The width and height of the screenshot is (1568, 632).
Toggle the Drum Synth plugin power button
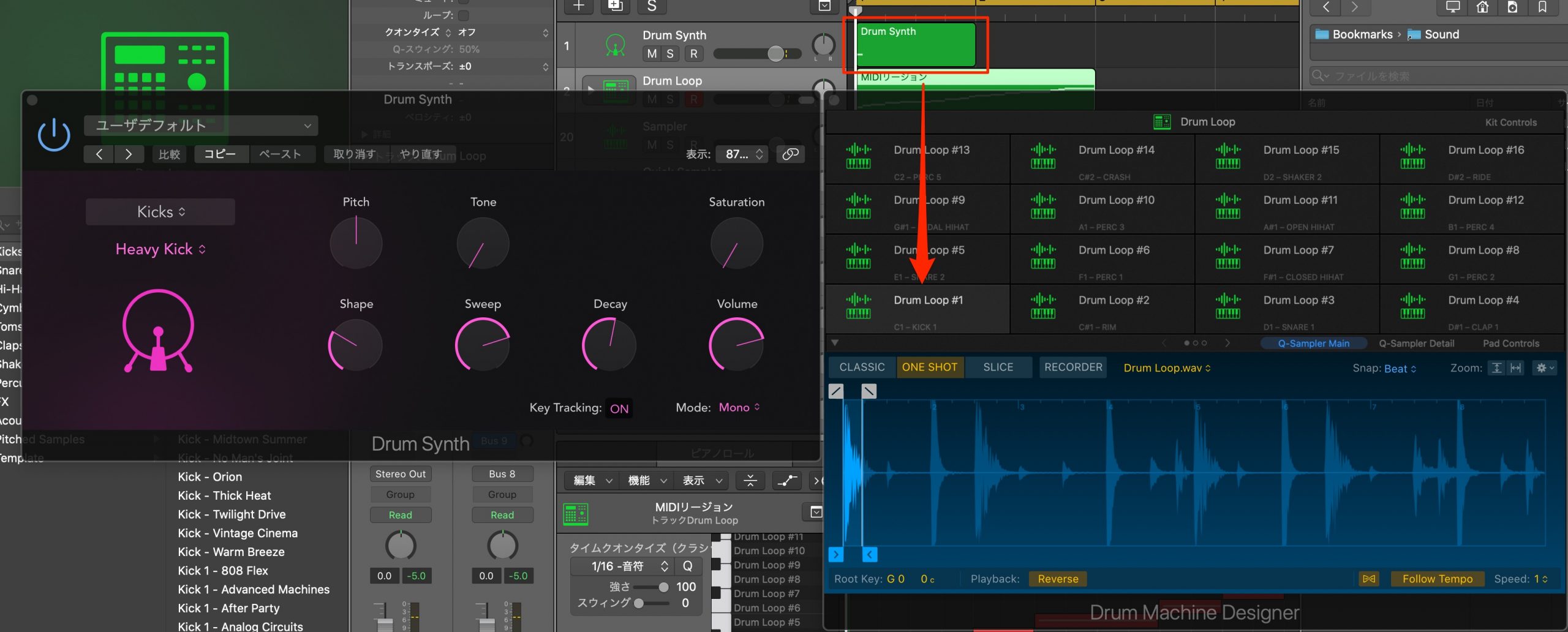pyautogui.click(x=54, y=135)
